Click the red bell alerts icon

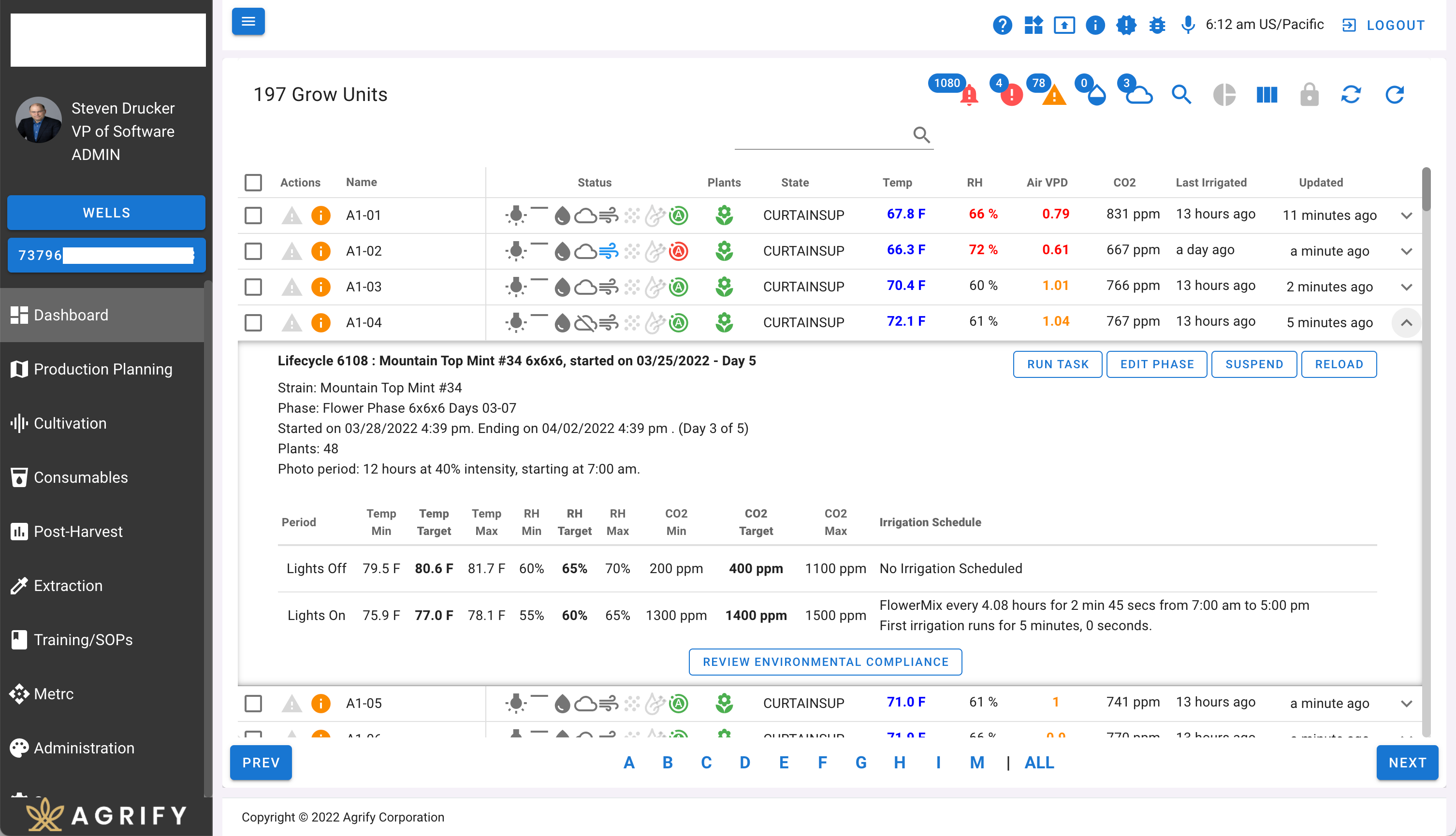click(968, 95)
